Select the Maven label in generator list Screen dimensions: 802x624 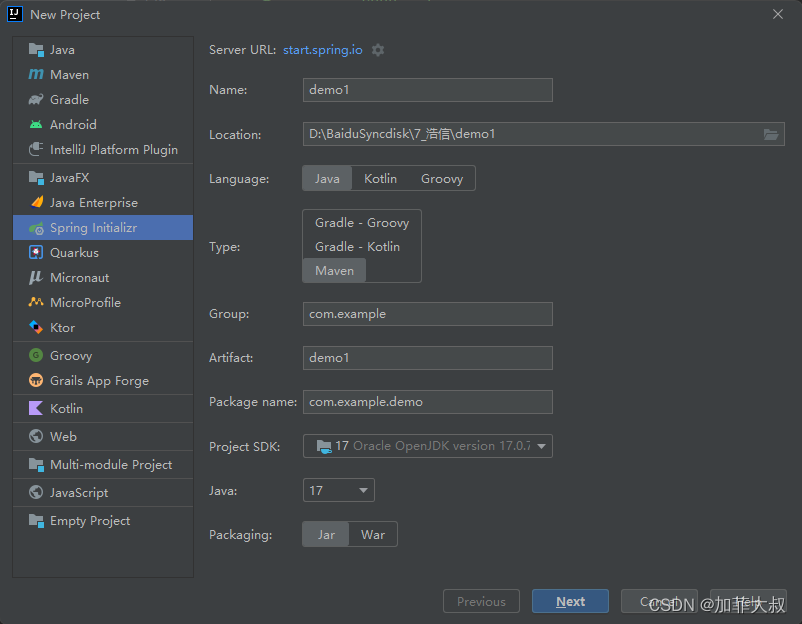(x=70, y=75)
